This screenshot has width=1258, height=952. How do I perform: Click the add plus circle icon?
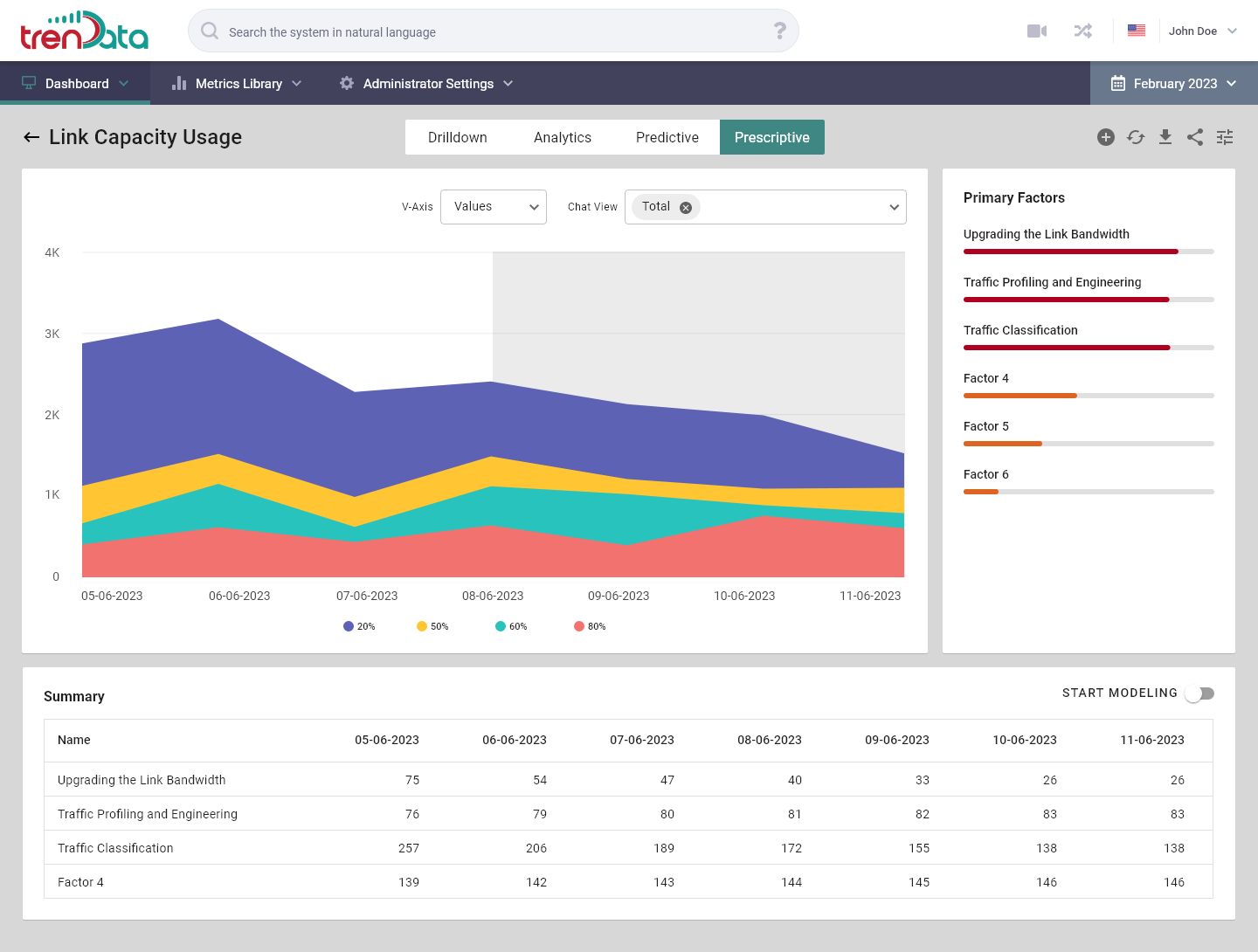click(x=1106, y=137)
